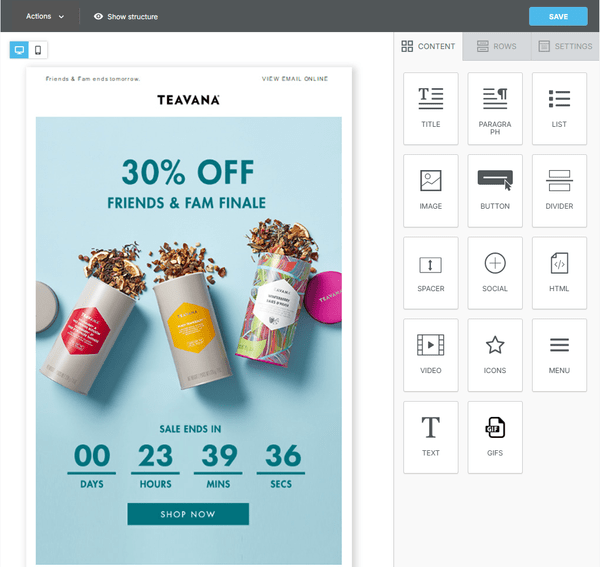Select the Video content block

(x=430, y=355)
